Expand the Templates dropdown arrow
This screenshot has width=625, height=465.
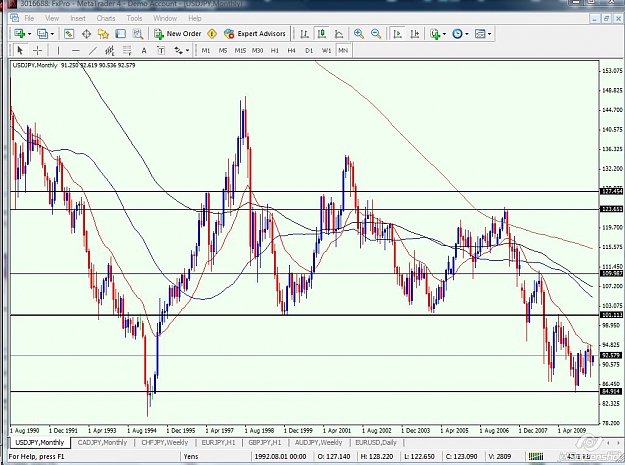489,34
